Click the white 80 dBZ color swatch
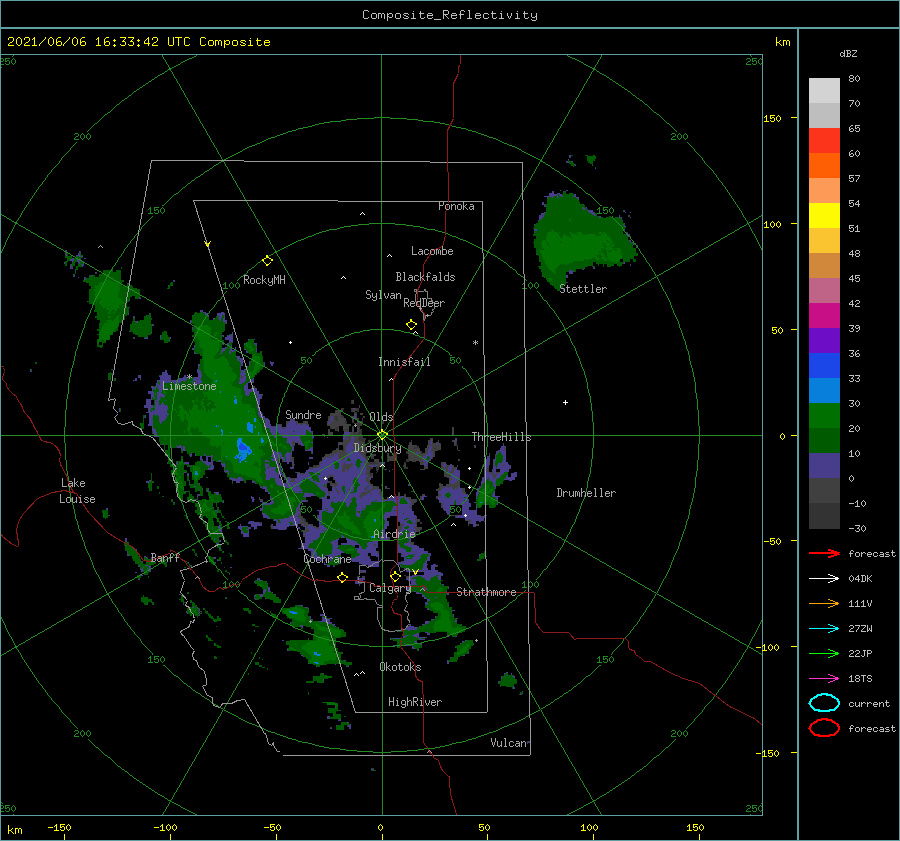This screenshot has height=841, width=900. point(824,90)
